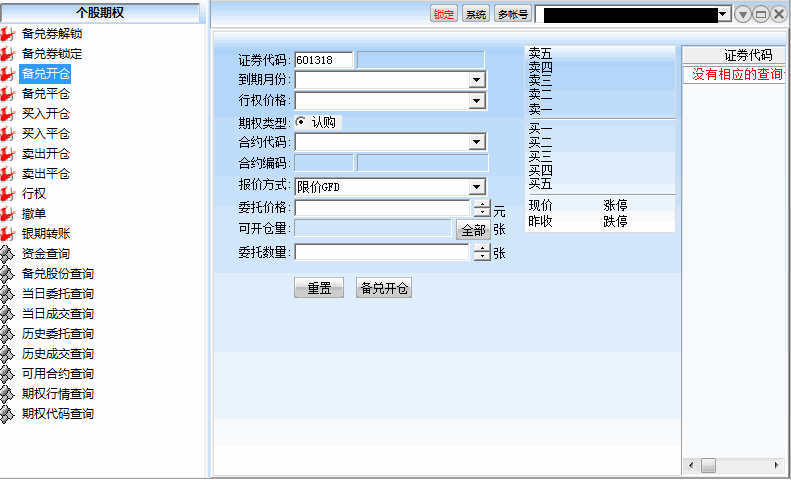The height and width of the screenshot is (480, 791).
Task: Click the 涨停 price label
Action: tap(615, 205)
